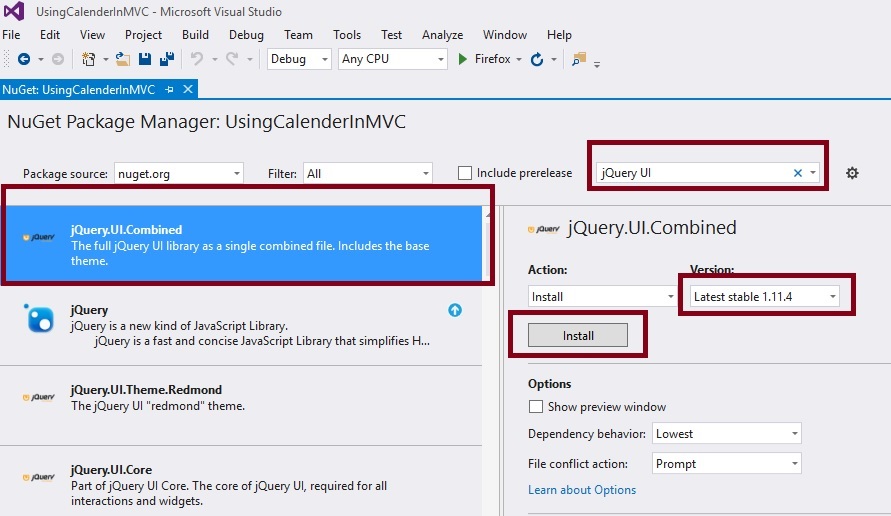The height and width of the screenshot is (516, 891).
Task: Click the Find in Files toolbar icon
Action: [578, 59]
